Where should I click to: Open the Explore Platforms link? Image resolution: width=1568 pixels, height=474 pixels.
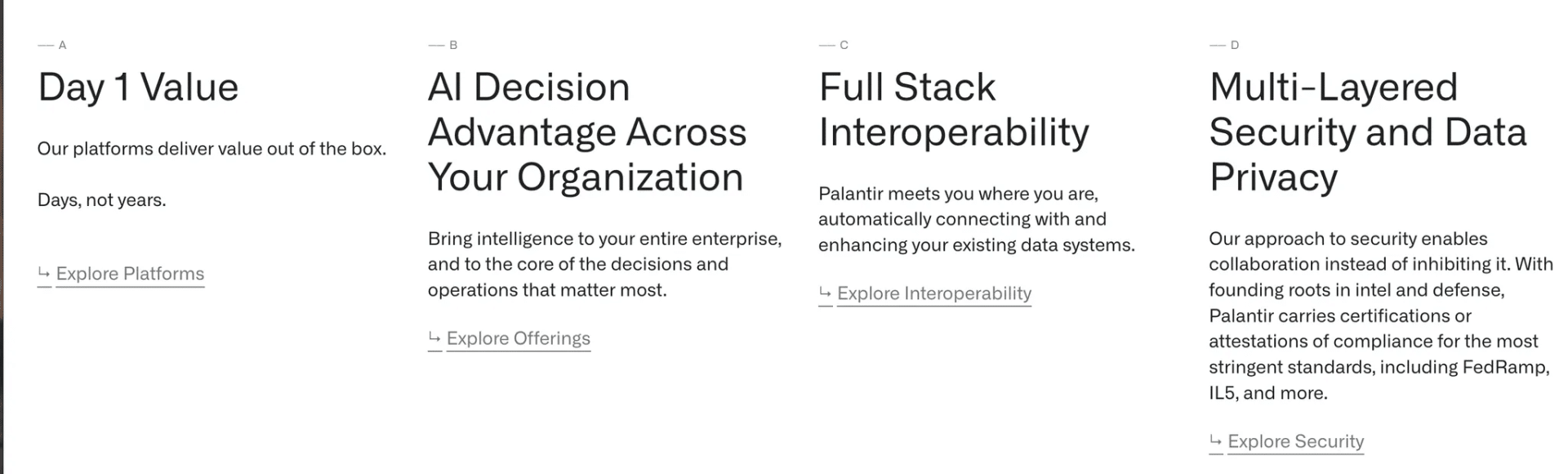[x=130, y=274]
